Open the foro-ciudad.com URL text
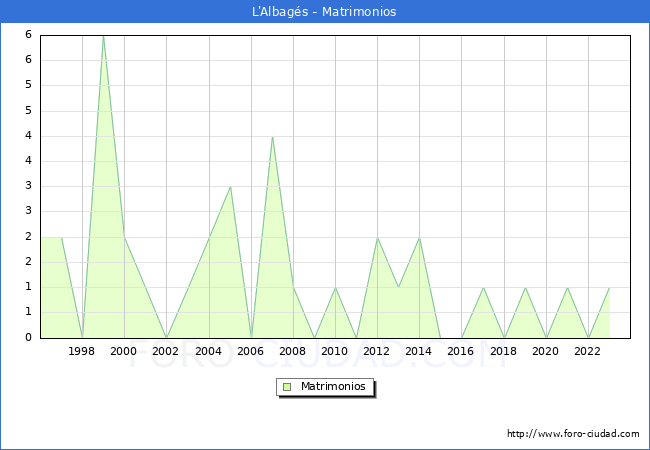 coord(573,434)
